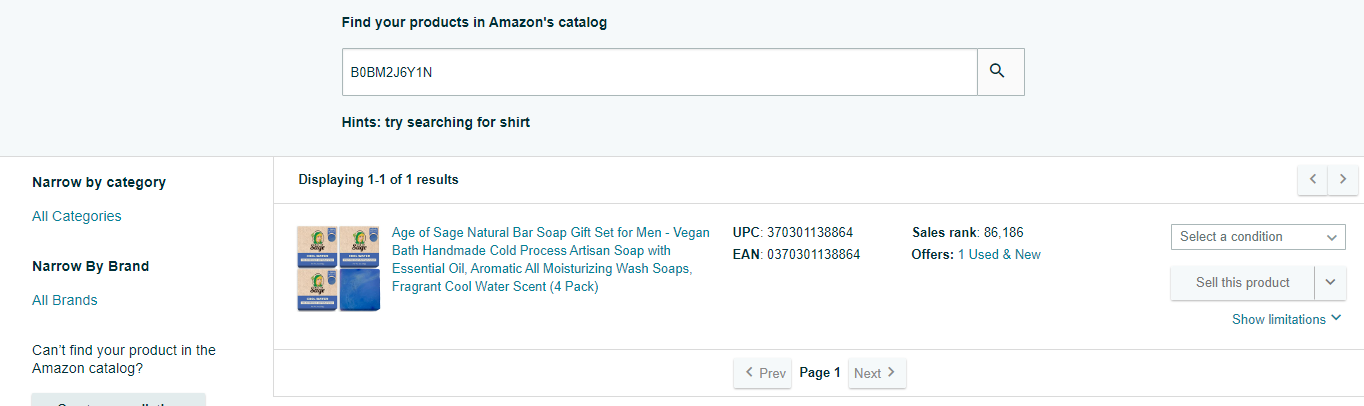Open the Select a condition dropdown

pos(1258,237)
